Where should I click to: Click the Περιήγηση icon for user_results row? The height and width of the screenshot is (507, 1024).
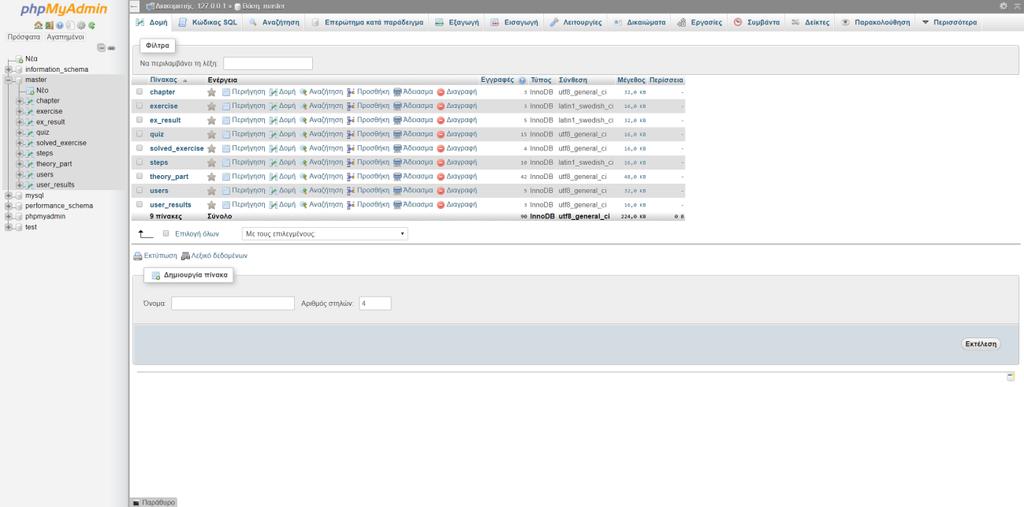click(x=226, y=204)
